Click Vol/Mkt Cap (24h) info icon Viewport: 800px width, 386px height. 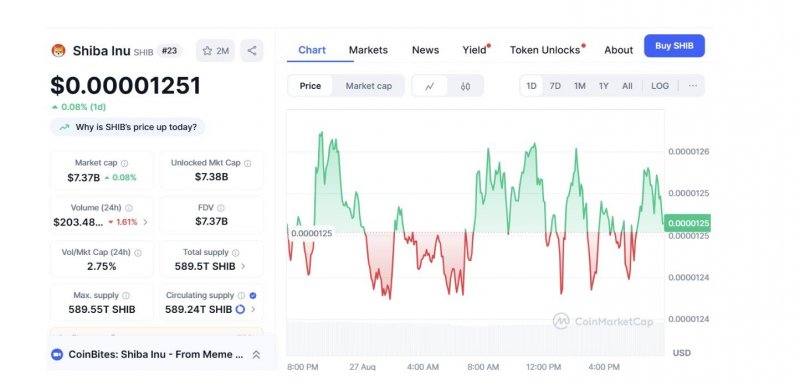click(x=138, y=252)
